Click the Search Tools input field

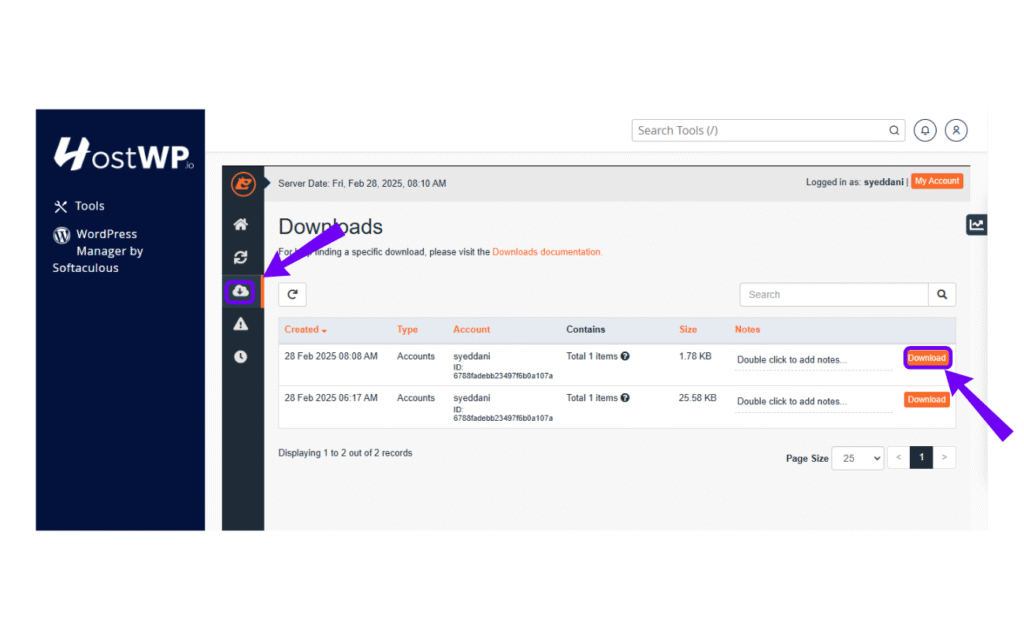point(760,130)
